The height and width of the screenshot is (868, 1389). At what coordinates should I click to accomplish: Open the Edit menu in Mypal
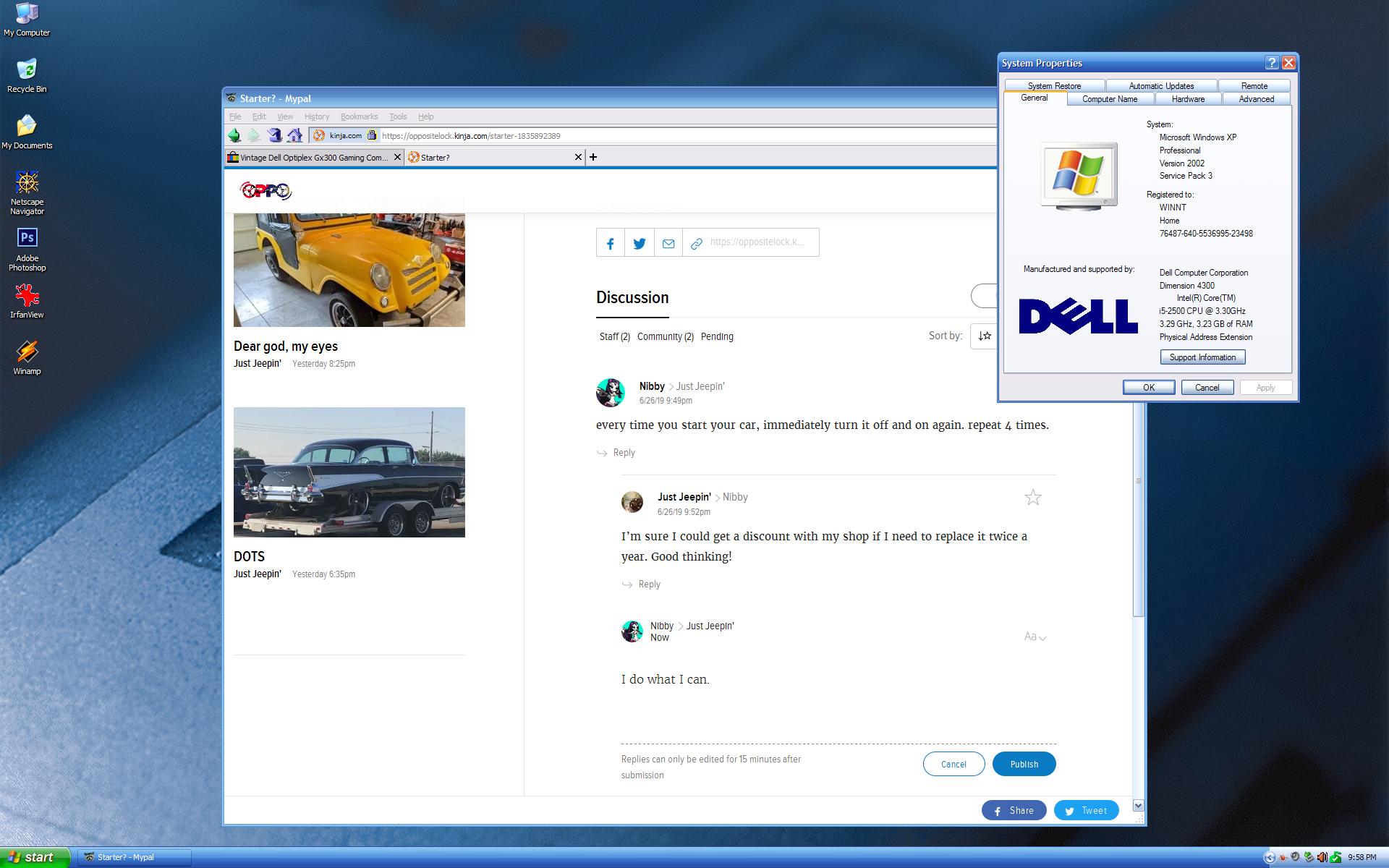tap(259, 116)
